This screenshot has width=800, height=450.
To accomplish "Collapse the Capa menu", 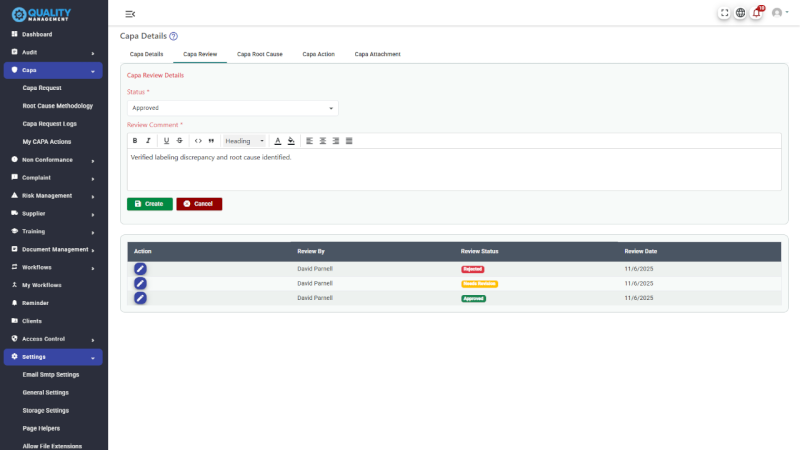I will point(53,70).
